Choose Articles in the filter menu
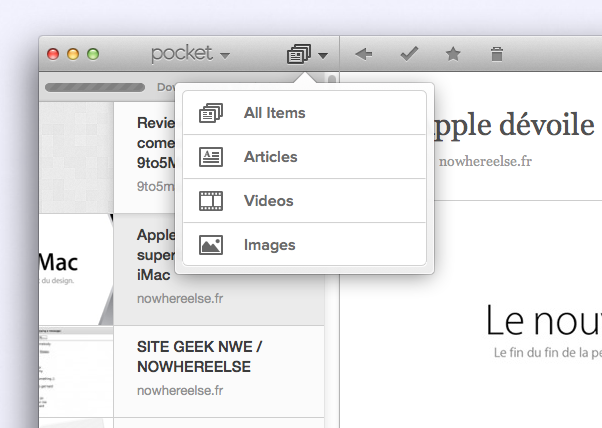 pos(271,157)
